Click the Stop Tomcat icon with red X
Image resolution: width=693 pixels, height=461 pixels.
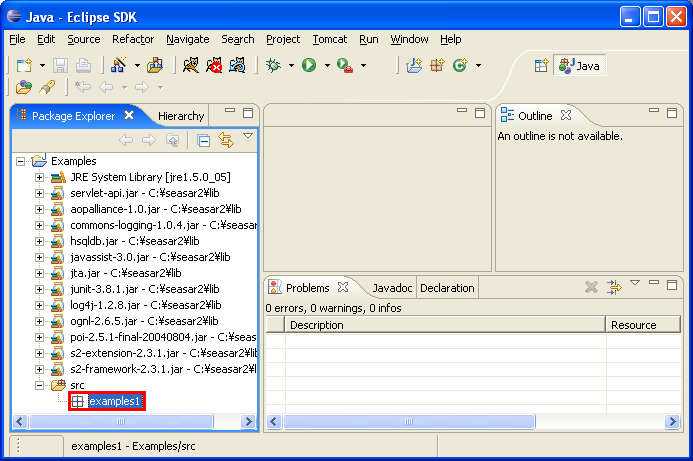click(214, 65)
